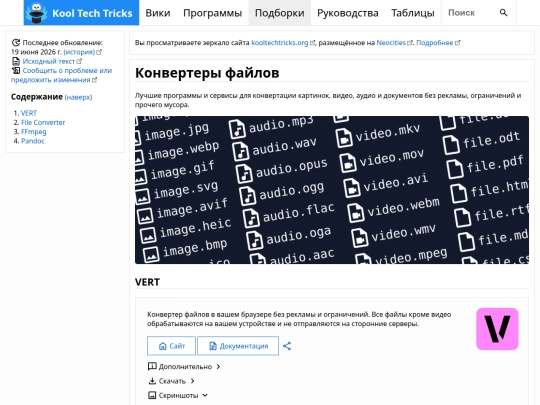The height and width of the screenshot is (405, 540).
Task: Expand the Дополнительно section
Action: (x=184, y=366)
